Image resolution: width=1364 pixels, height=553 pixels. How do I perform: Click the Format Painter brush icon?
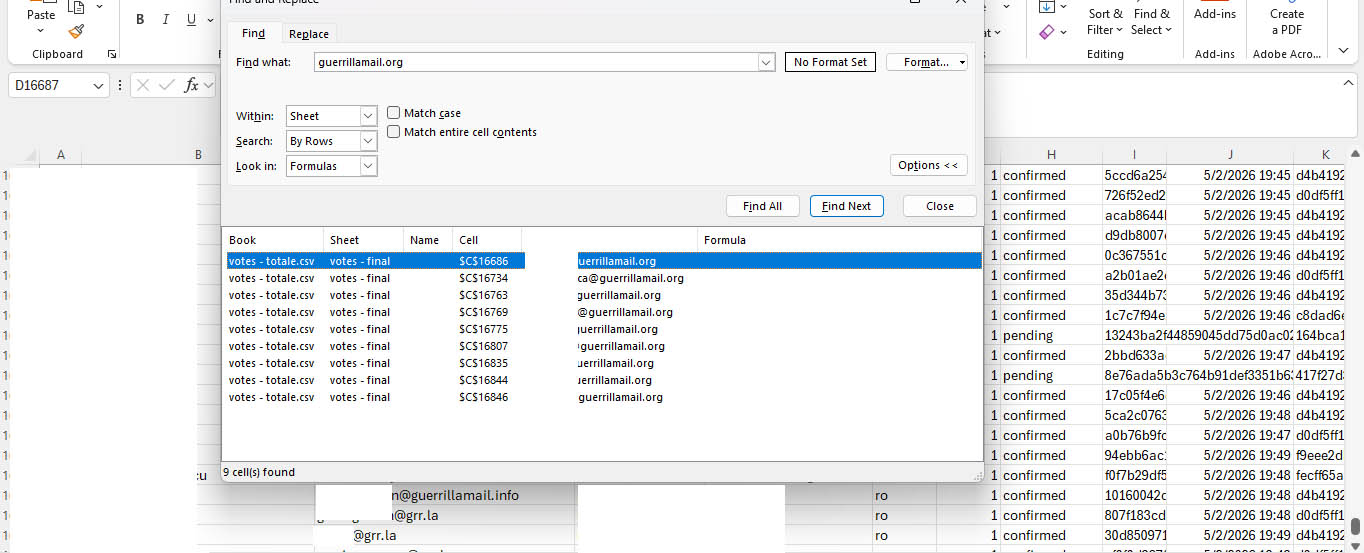[x=76, y=32]
